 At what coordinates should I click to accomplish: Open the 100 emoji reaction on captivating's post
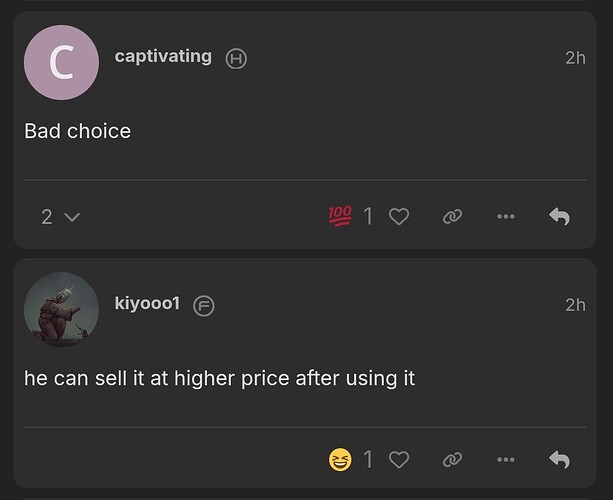click(340, 216)
